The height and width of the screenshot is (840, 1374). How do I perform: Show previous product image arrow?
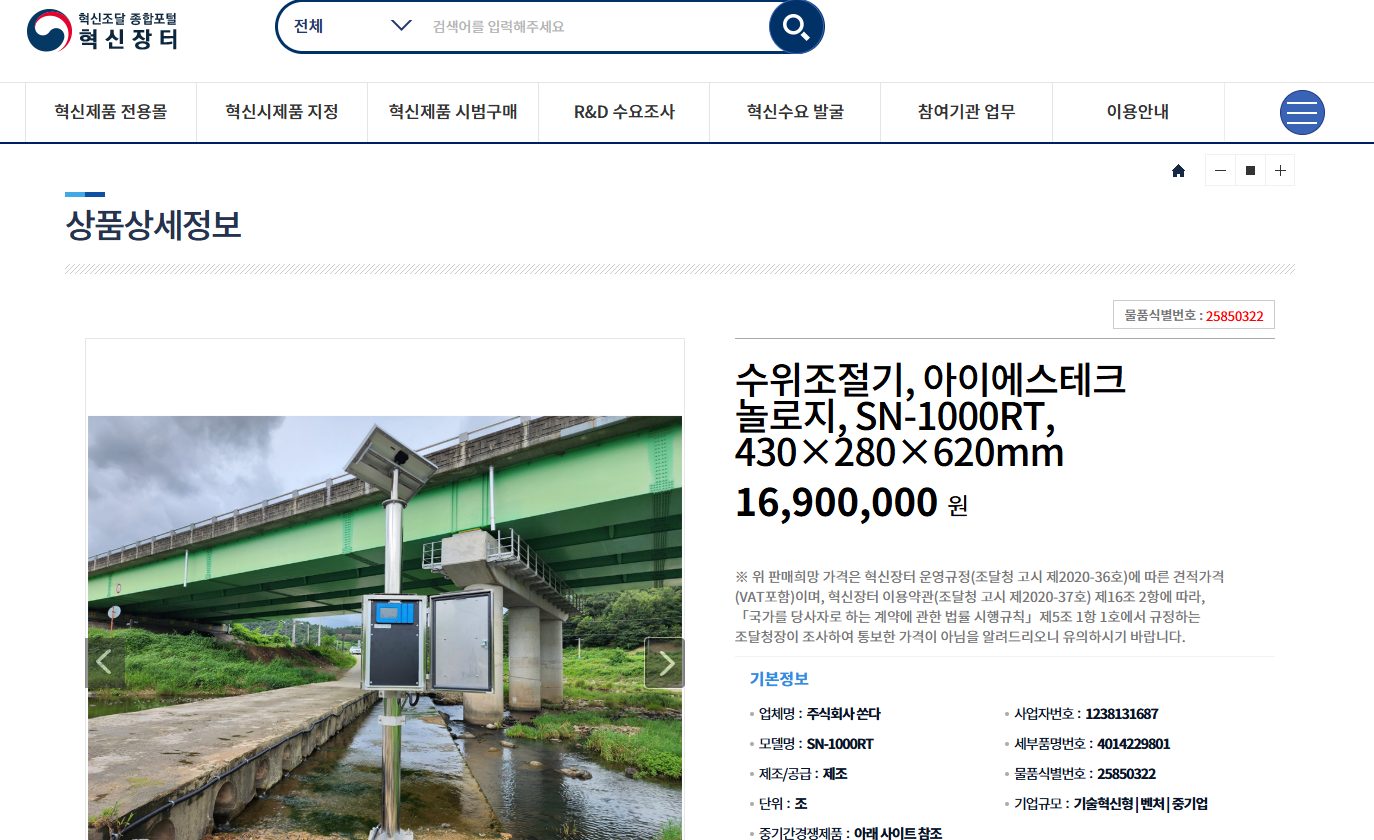pos(104,663)
